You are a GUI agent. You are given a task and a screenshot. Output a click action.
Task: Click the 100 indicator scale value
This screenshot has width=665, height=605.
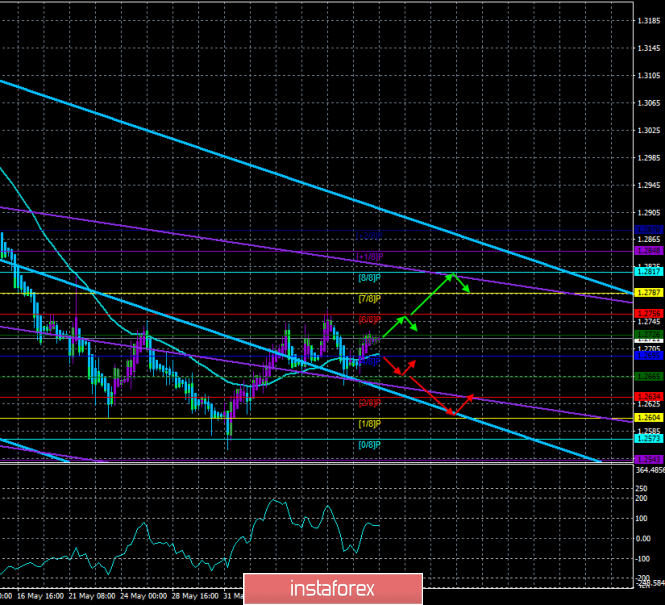pyautogui.click(x=642, y=519)
